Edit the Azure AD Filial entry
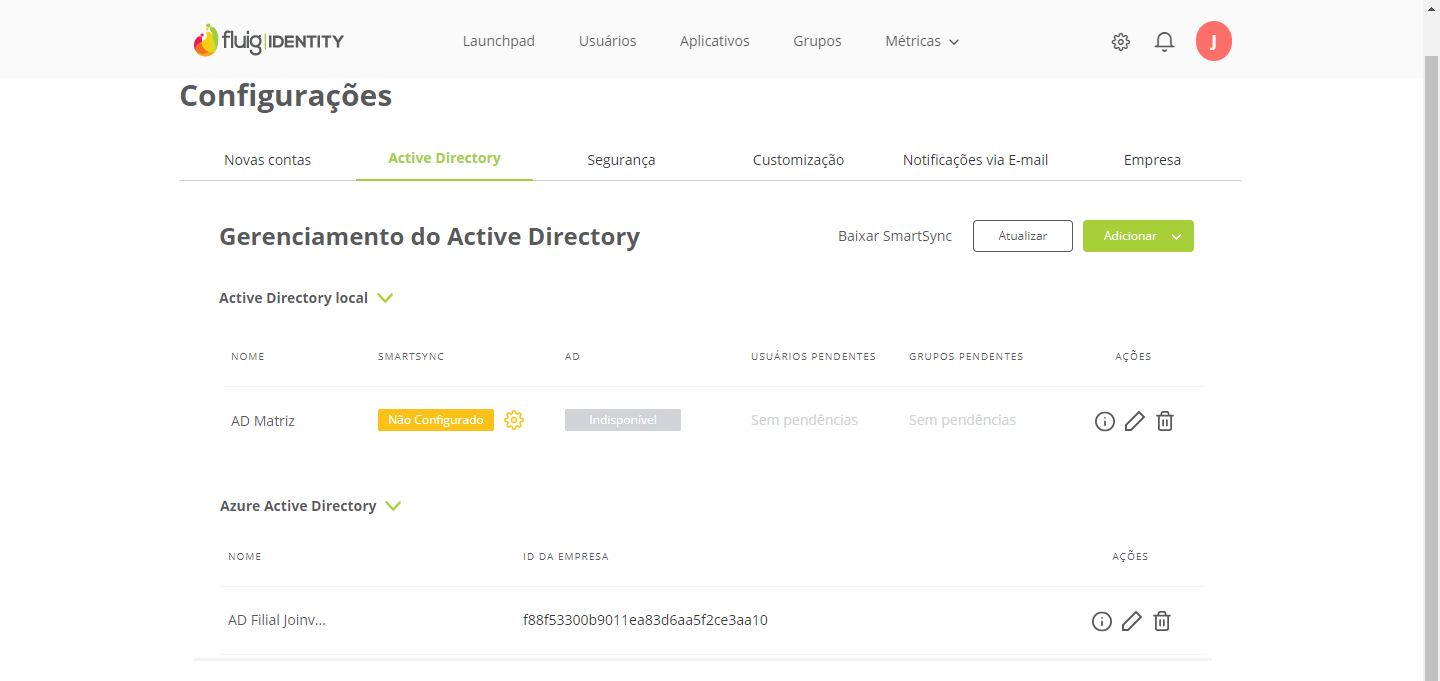Viewport: 1440px width, 681px height. tap(1131, 621)
